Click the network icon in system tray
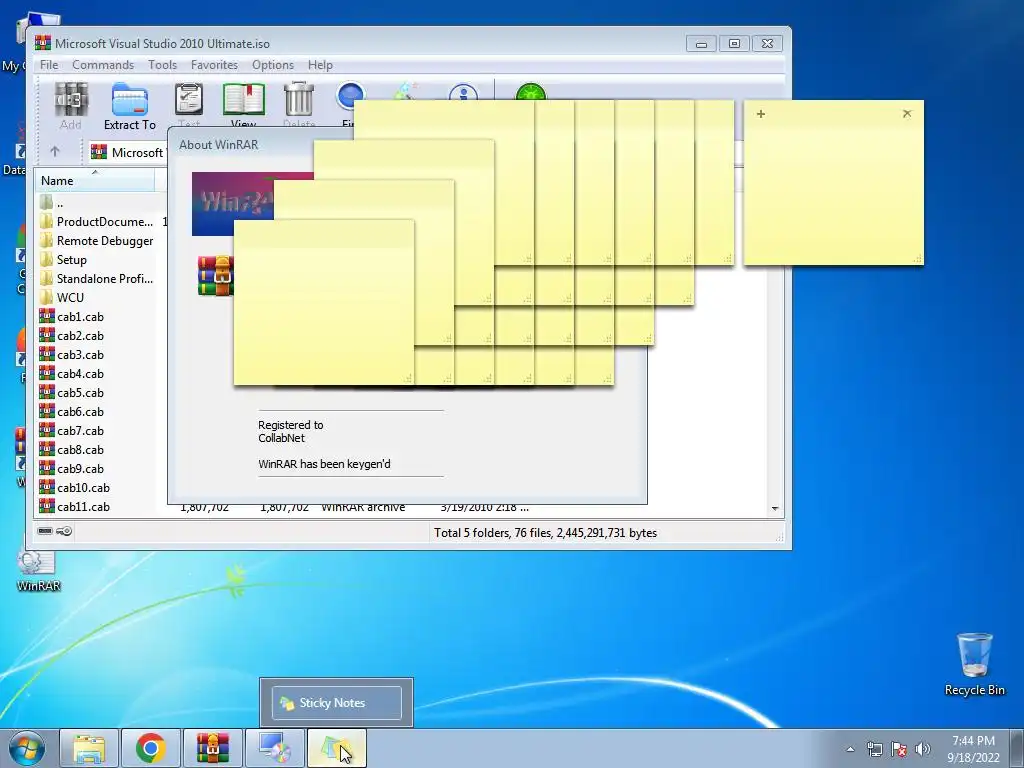This screenshot has width=1024, height=768. tap(874, 749)
